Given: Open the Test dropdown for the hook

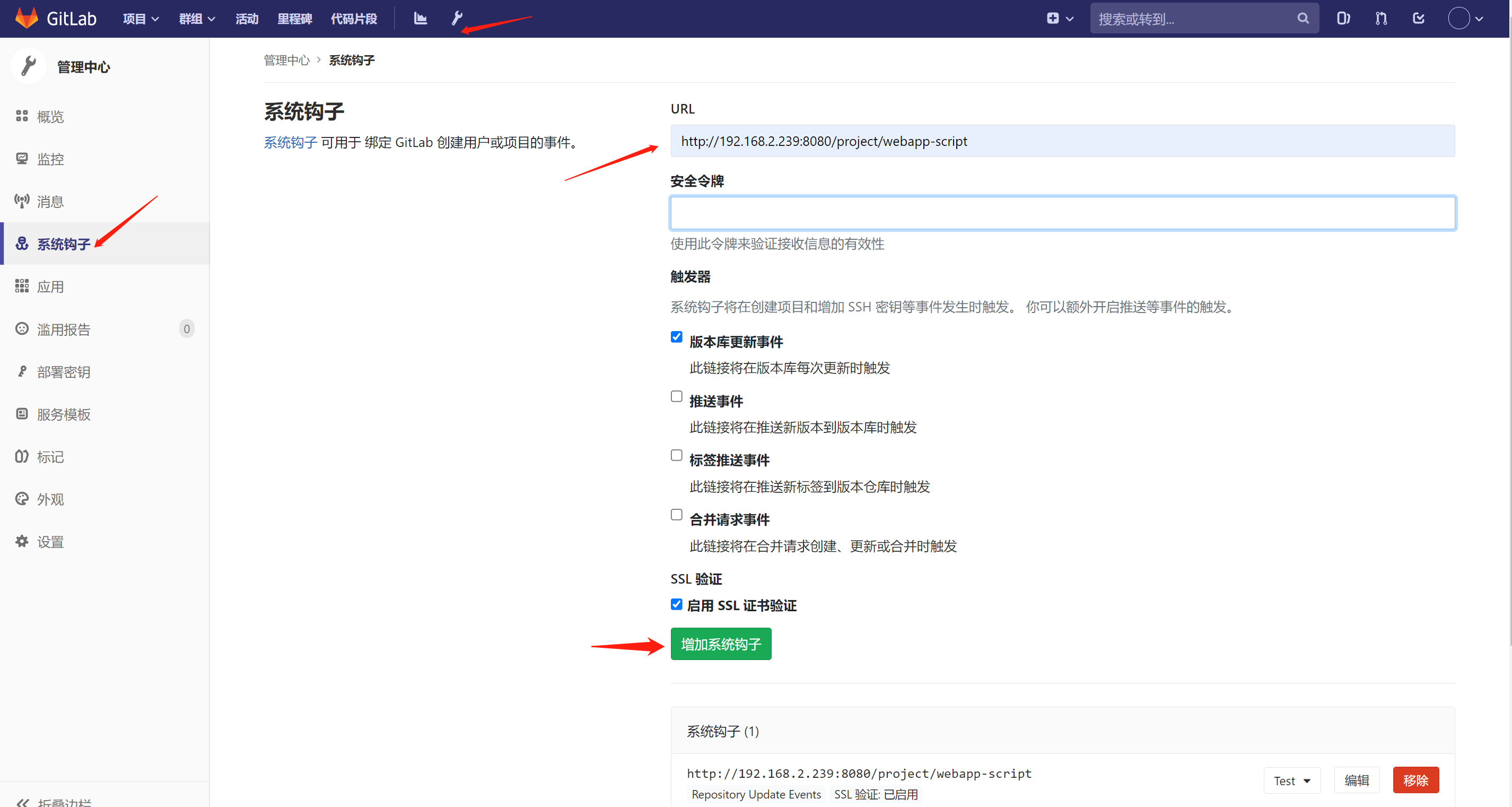Looking at the screenshot, I should click(1291, 780).
